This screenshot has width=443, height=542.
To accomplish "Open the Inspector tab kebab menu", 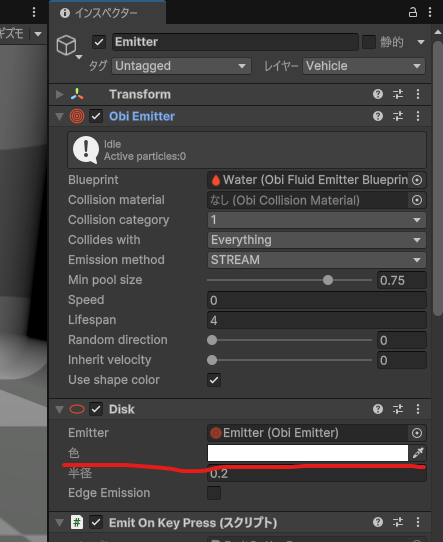I will 430,12.
